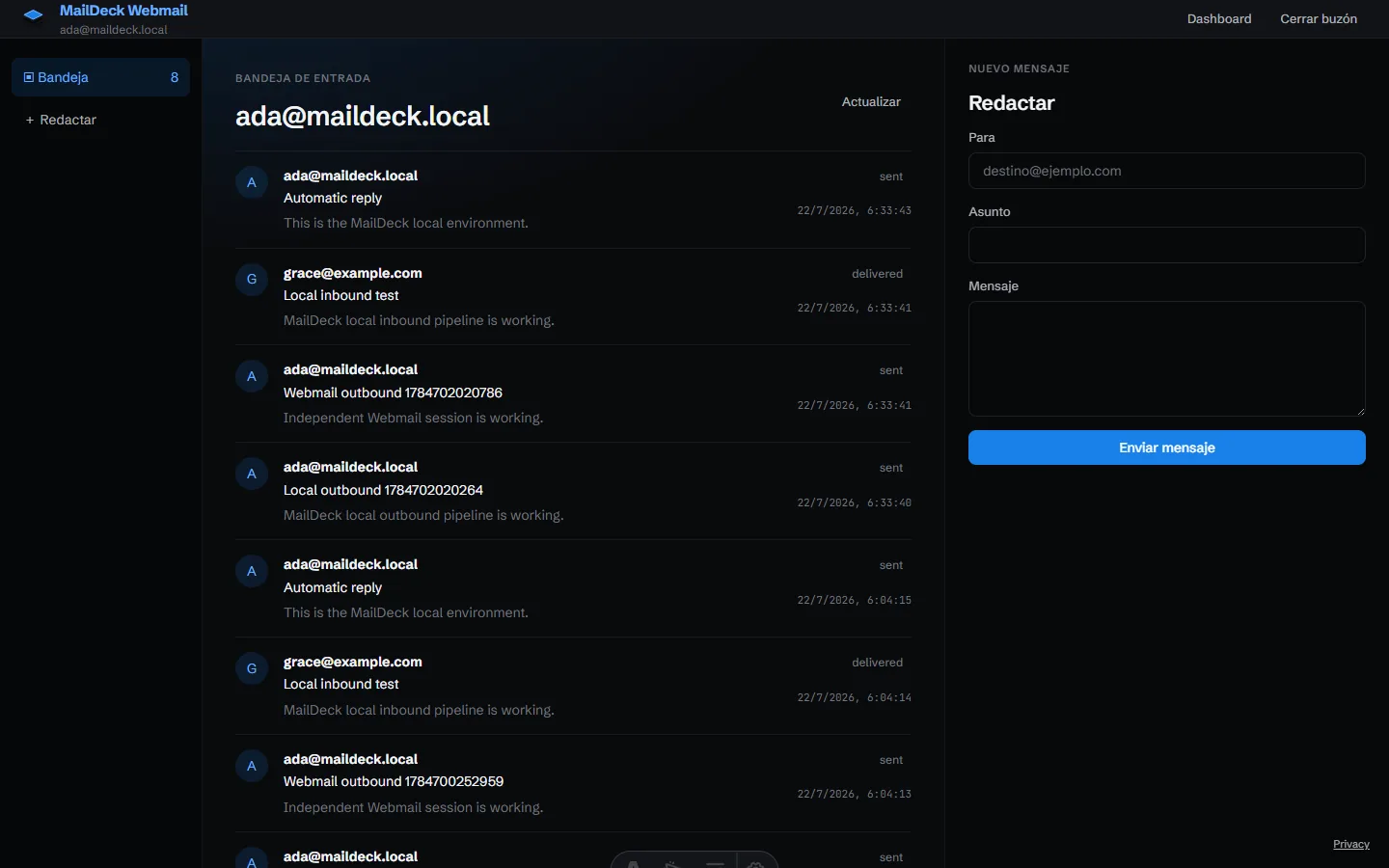Click sent status of Local outbound 1784702020264
1389x868 pixels.
[x=891, y=468]
